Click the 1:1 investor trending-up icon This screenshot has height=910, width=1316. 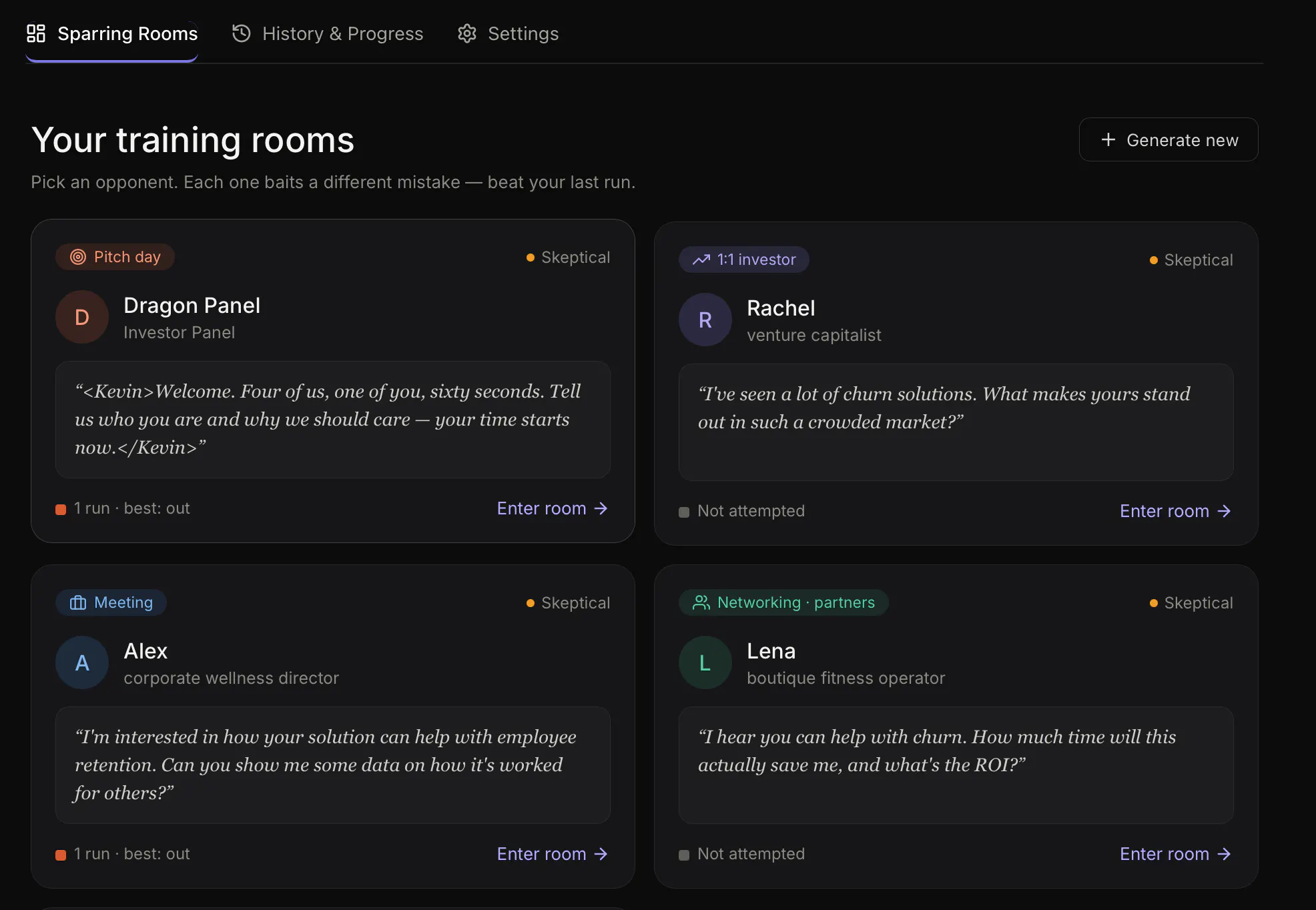(701, 260)
